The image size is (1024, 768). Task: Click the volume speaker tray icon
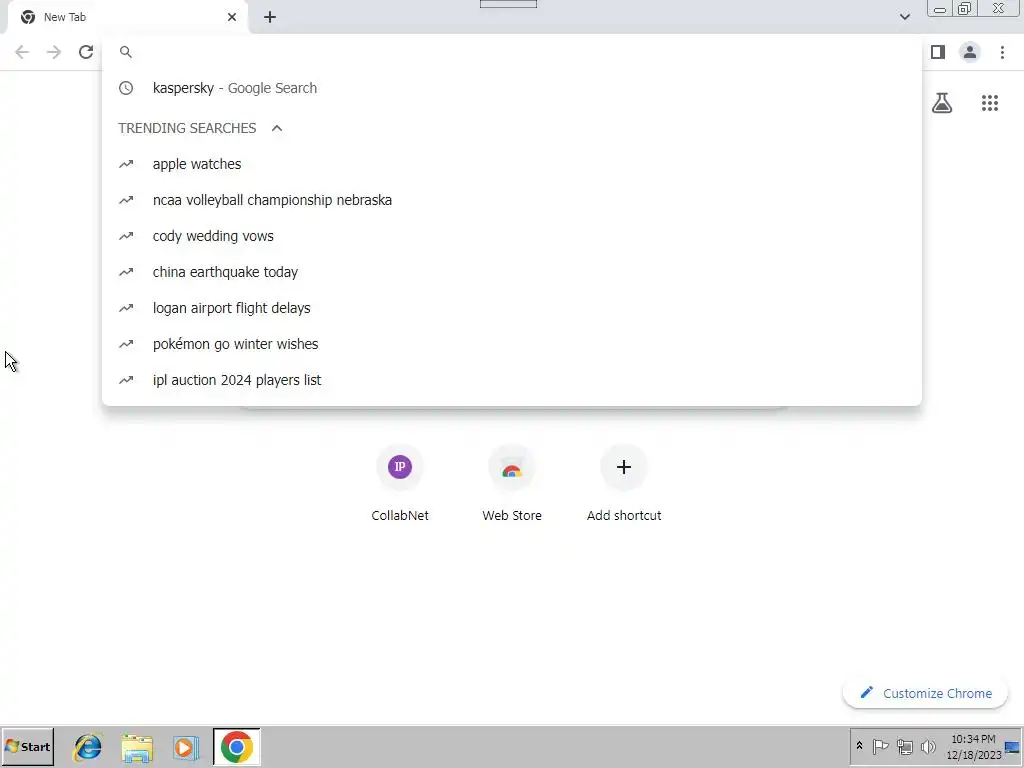tap(928, 746)
